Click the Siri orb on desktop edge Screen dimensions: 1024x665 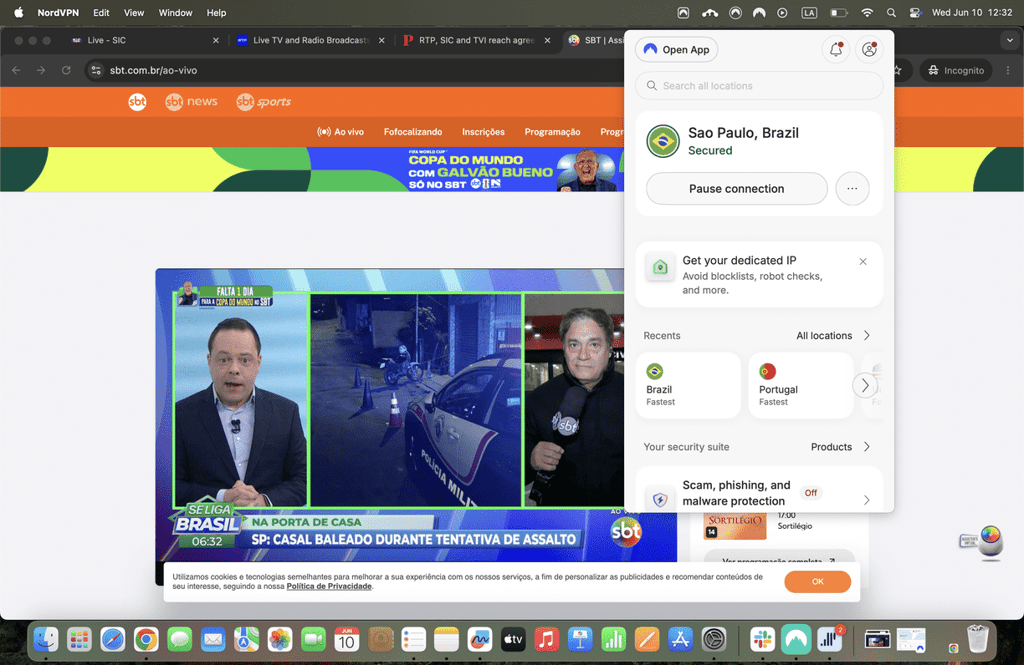pos(991,542)
